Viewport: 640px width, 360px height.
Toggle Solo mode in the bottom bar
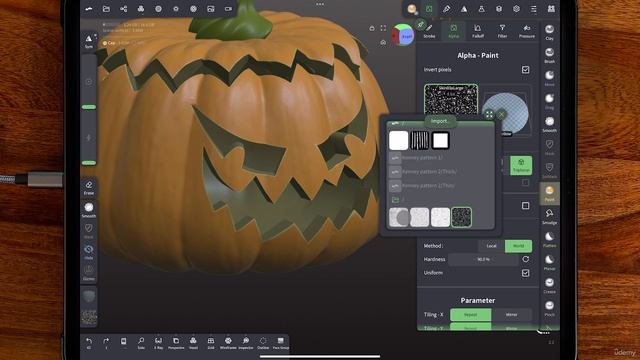141,343
